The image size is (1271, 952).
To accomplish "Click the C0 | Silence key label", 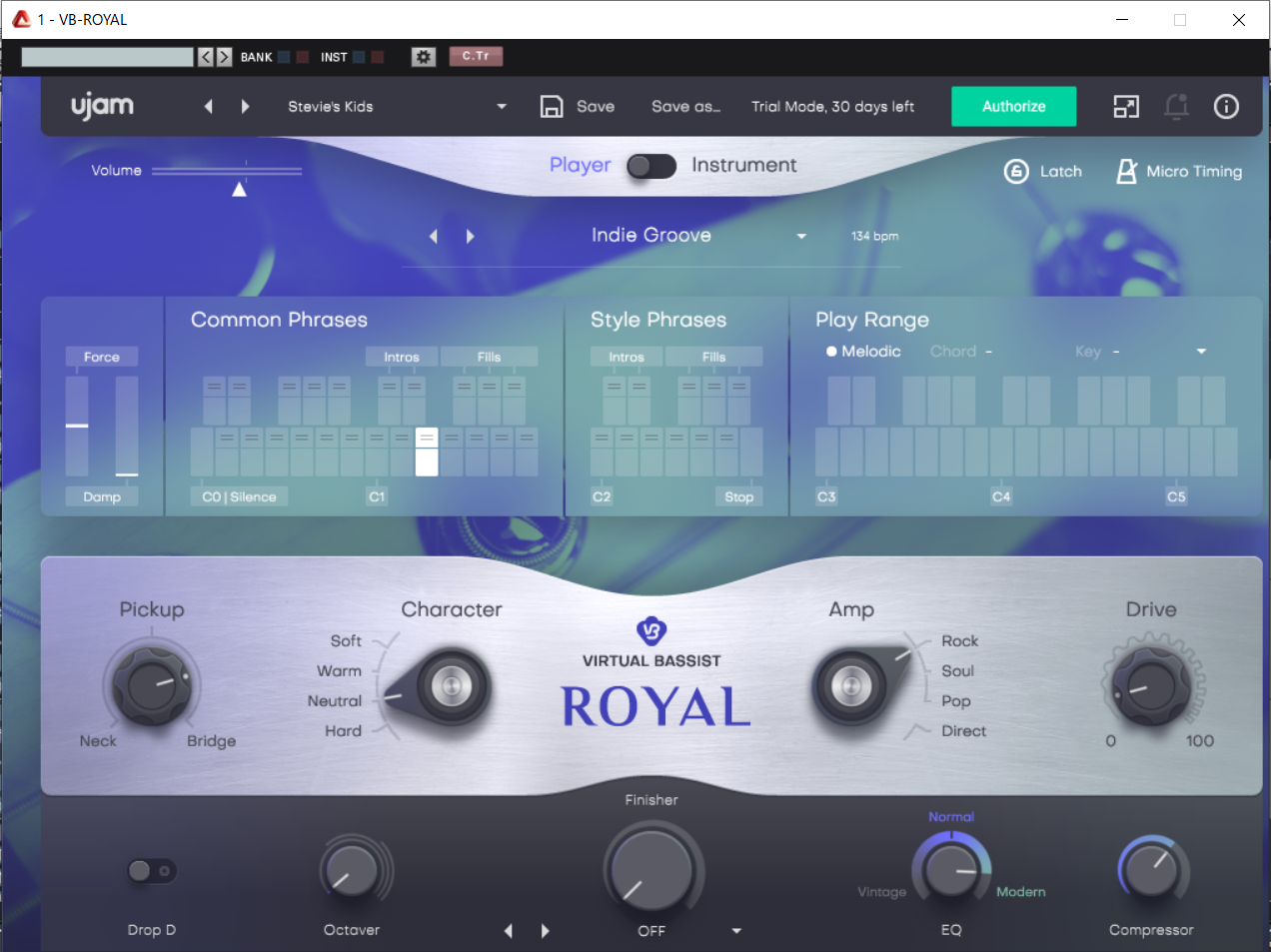I will pyautogui.click(x=239, y=496).
